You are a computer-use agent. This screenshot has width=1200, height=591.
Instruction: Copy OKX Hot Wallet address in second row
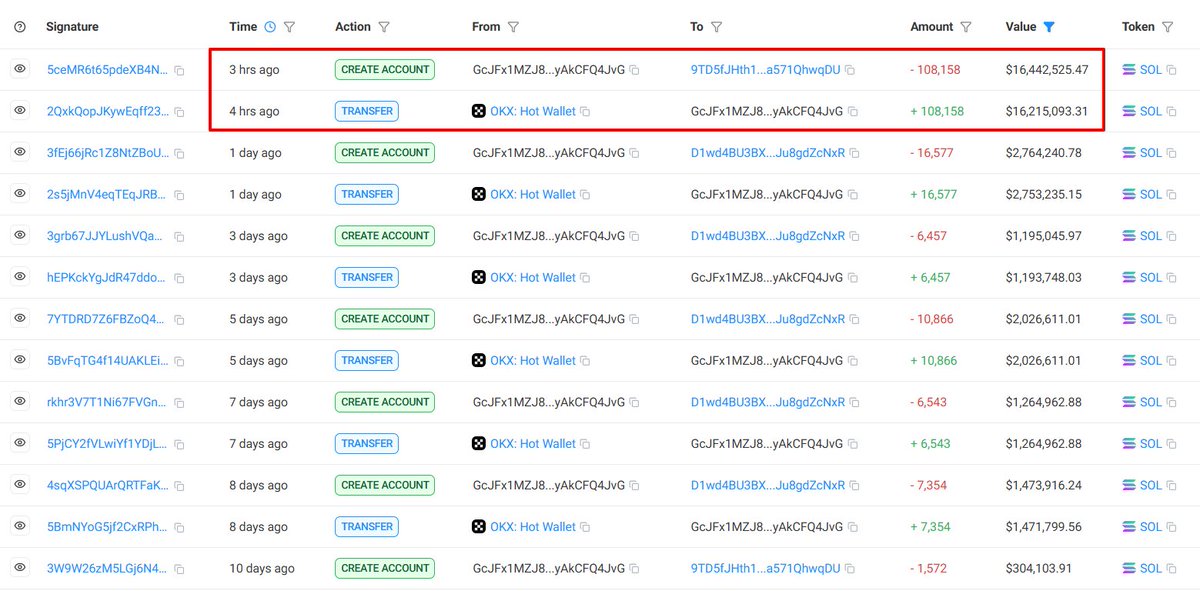[585, 112]
